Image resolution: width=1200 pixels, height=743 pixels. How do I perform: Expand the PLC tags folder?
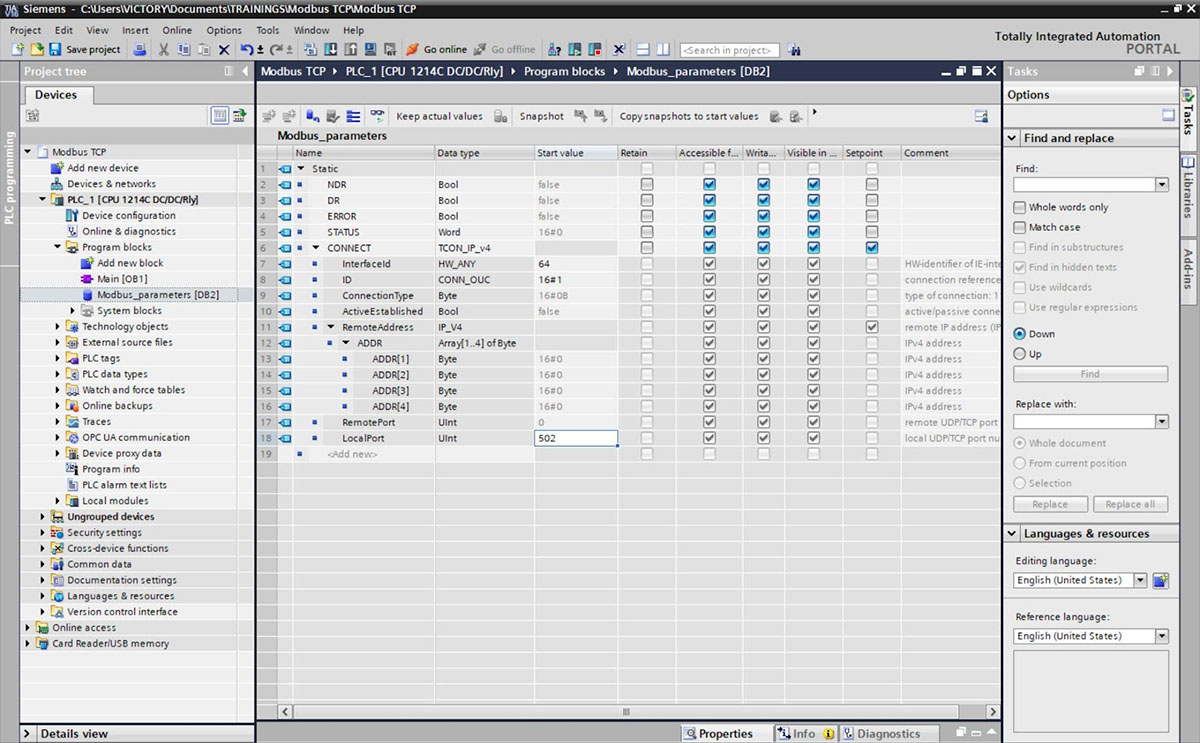point(58,358)
